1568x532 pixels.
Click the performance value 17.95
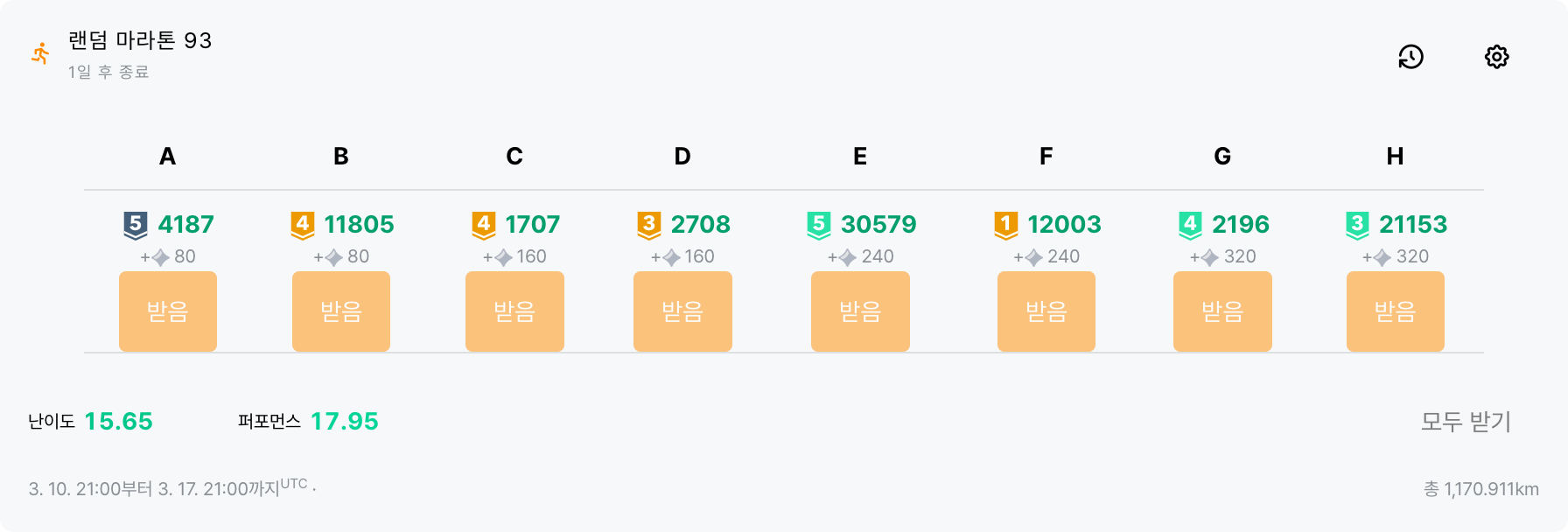tap(345, 422)
